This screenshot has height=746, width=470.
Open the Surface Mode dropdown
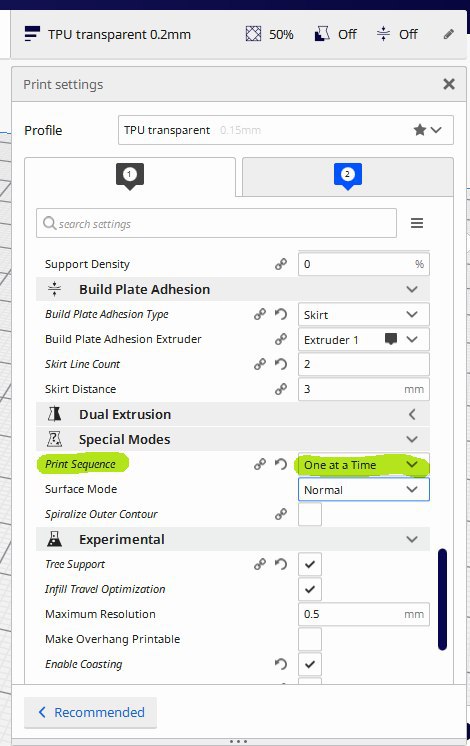(363, 490)
